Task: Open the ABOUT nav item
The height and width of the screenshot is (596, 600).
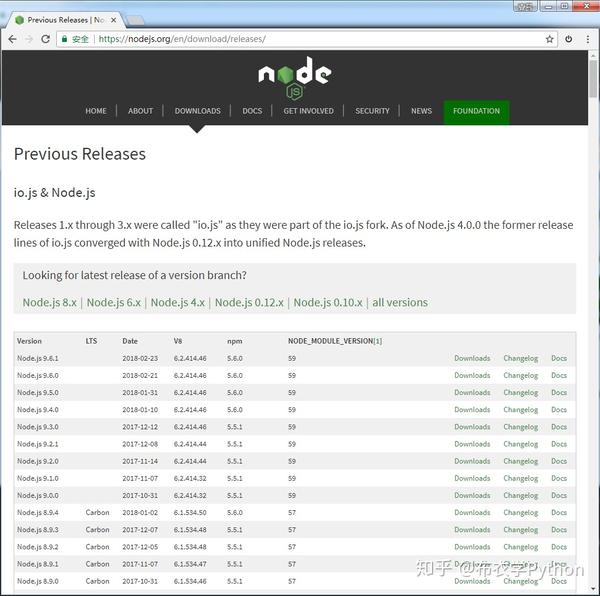Action: point(140,111)
